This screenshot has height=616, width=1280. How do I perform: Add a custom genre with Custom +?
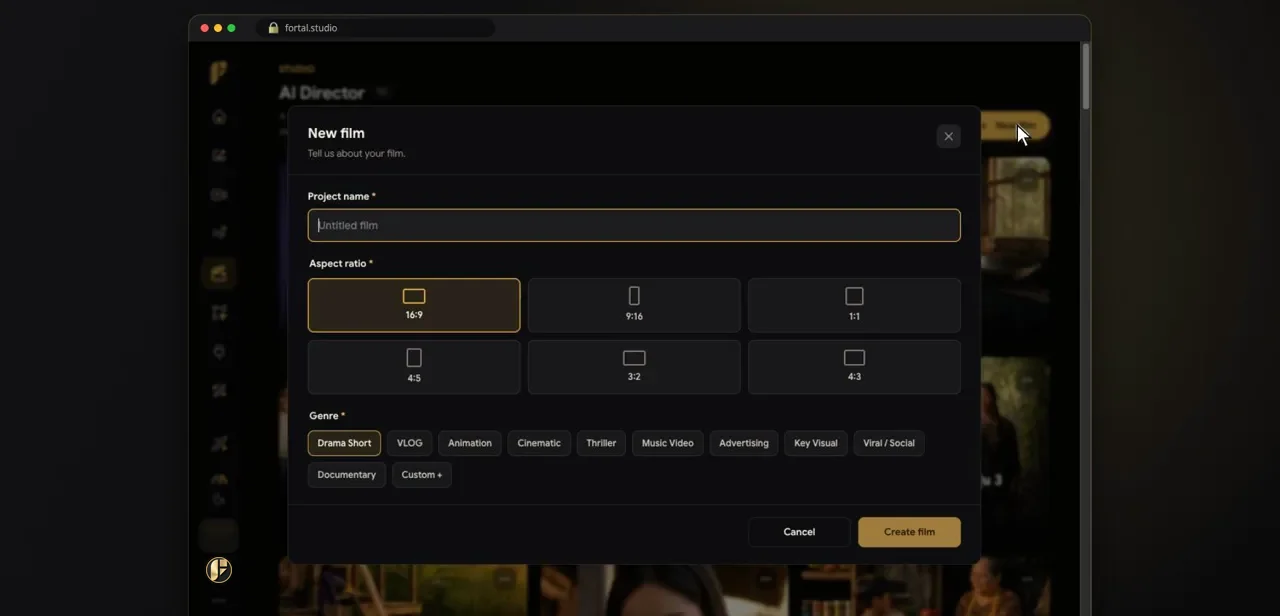(x=422, y=475)
